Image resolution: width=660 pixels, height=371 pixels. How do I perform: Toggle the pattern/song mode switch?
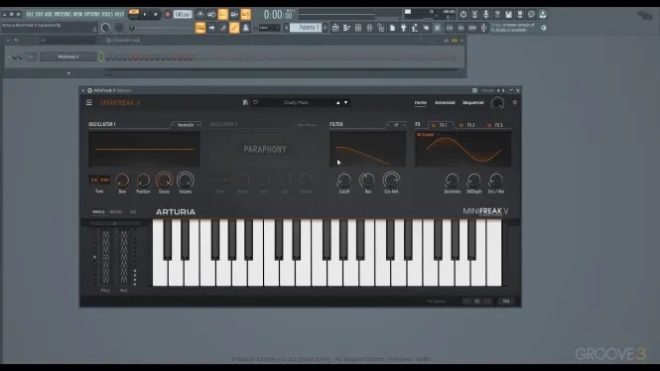point(133,13)
